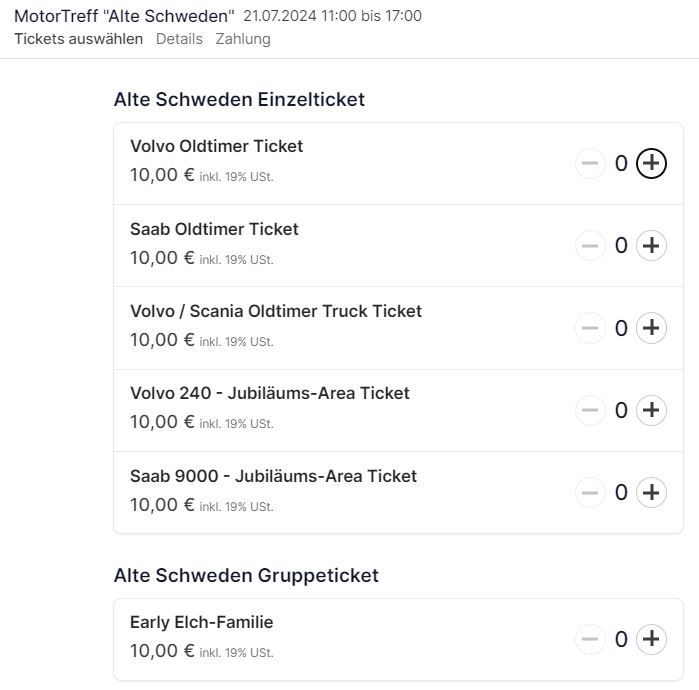Click the Alte Schweden Gruppeticket heading

pos(246,575)
